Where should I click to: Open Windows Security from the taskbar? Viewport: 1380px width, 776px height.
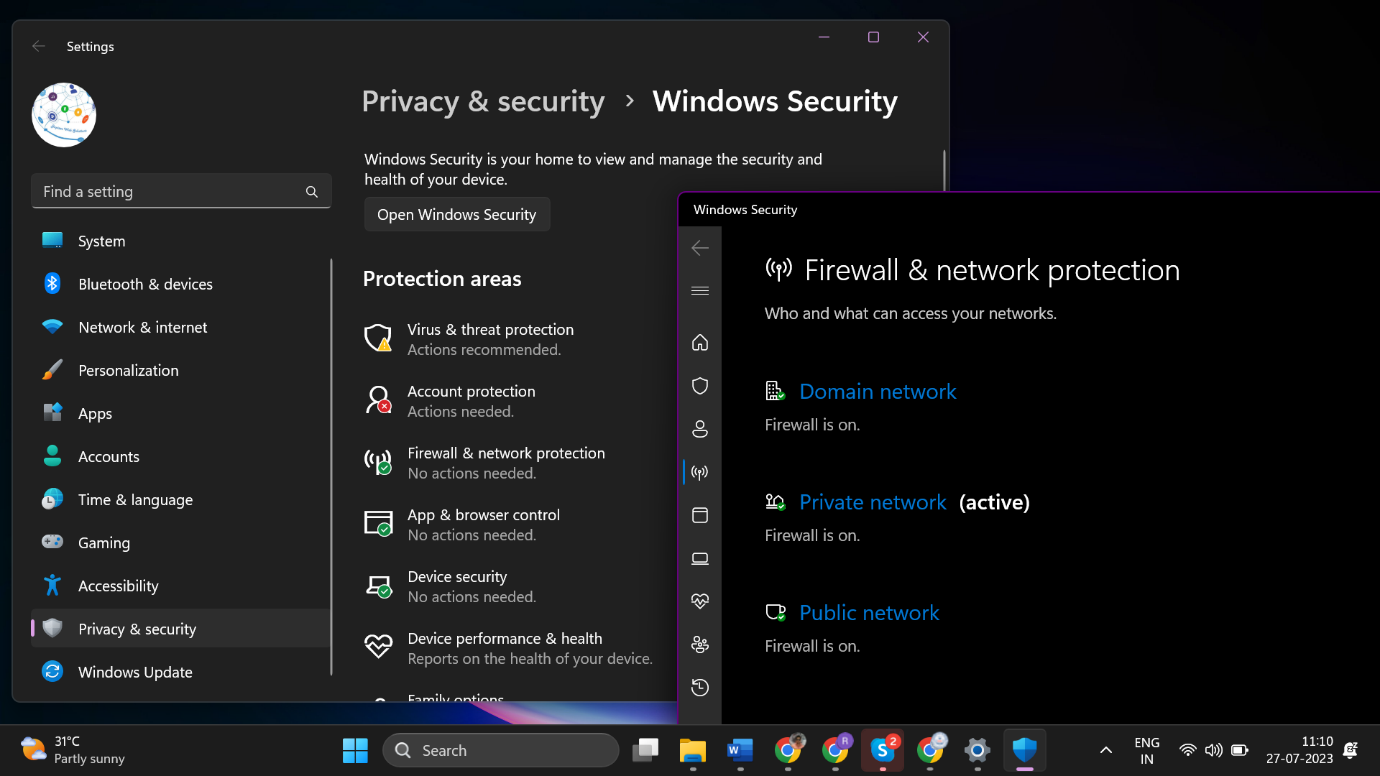[x=1024, y=750]
